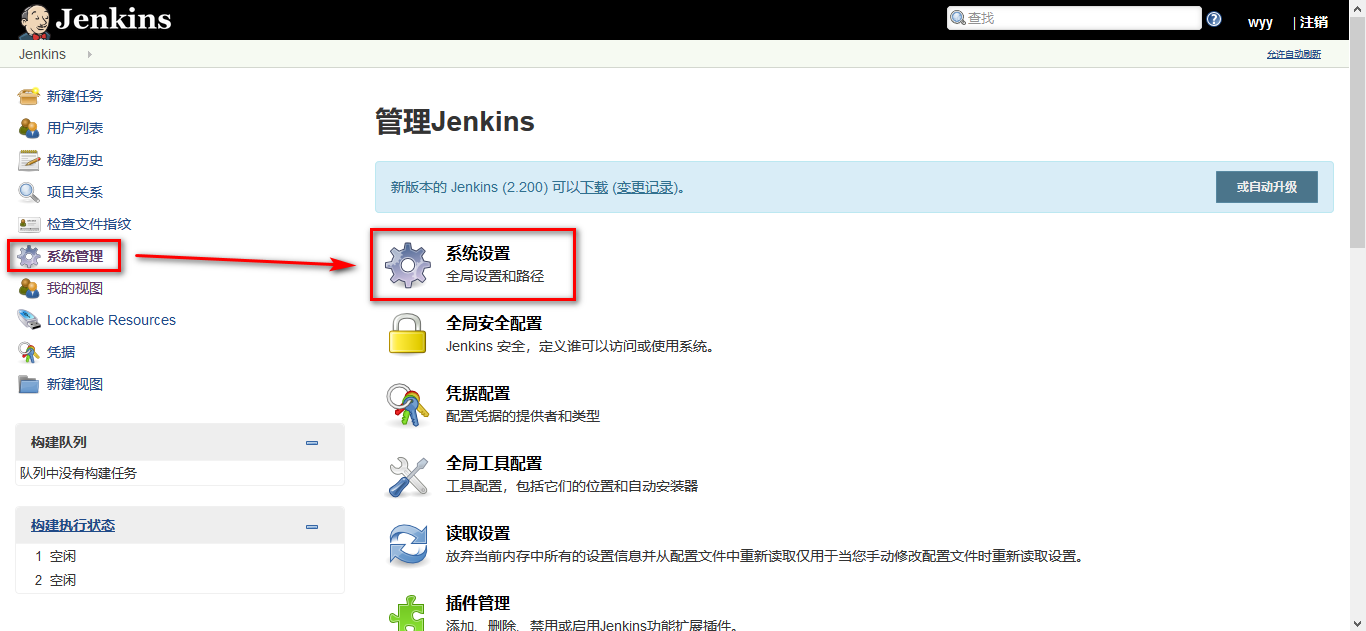
Task: Click the Jenkins butler logo icon
Action: coord(35,21)
